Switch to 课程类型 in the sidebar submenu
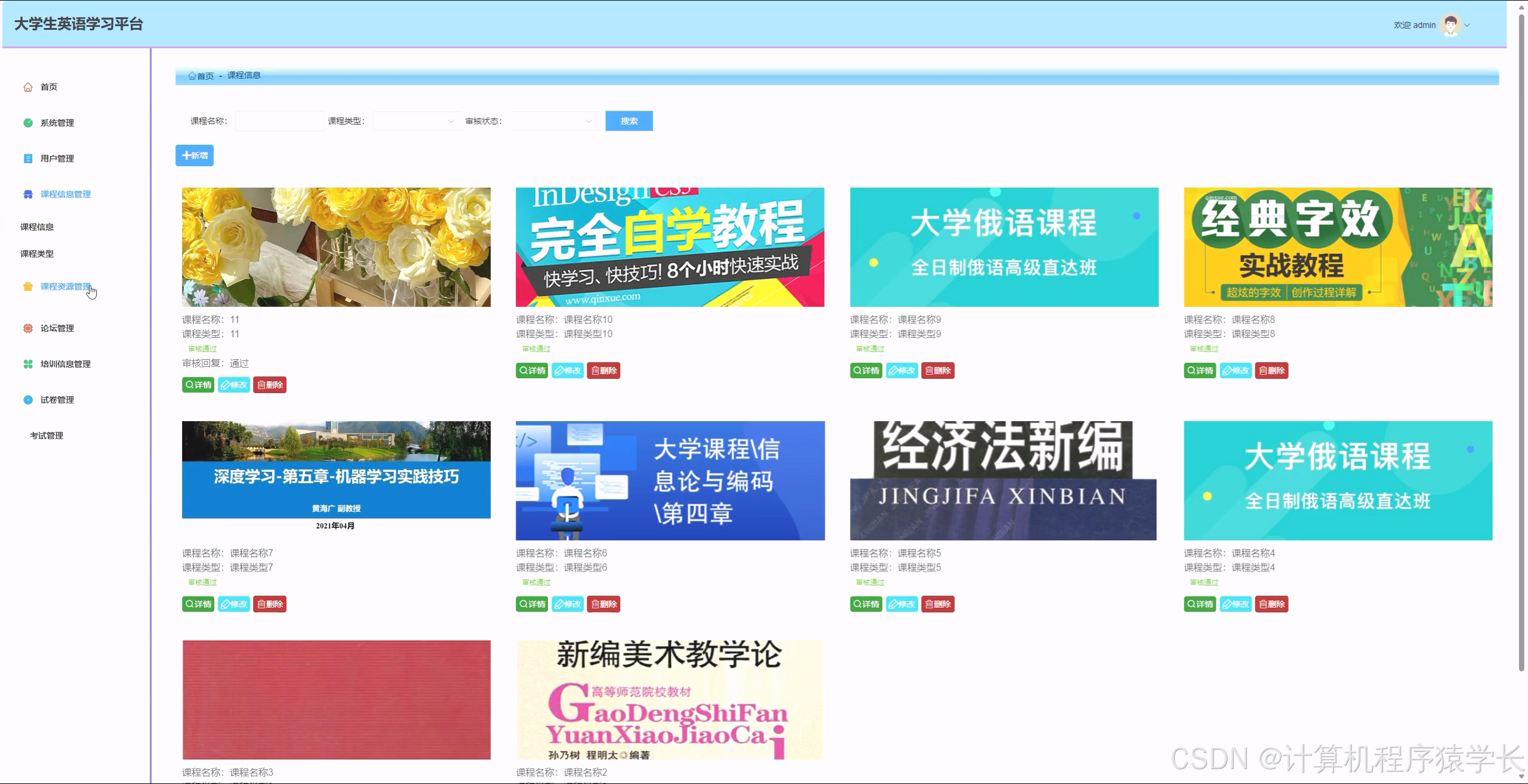 click(36, 254)
